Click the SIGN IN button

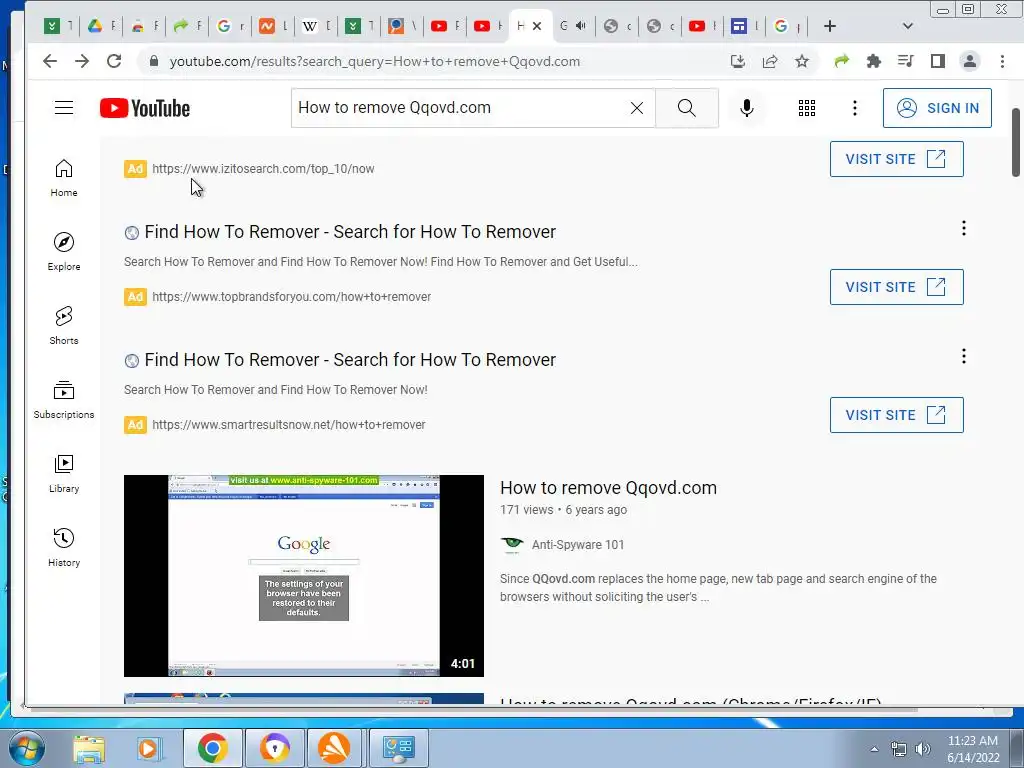pyautogui.click(x=937, y=108)
